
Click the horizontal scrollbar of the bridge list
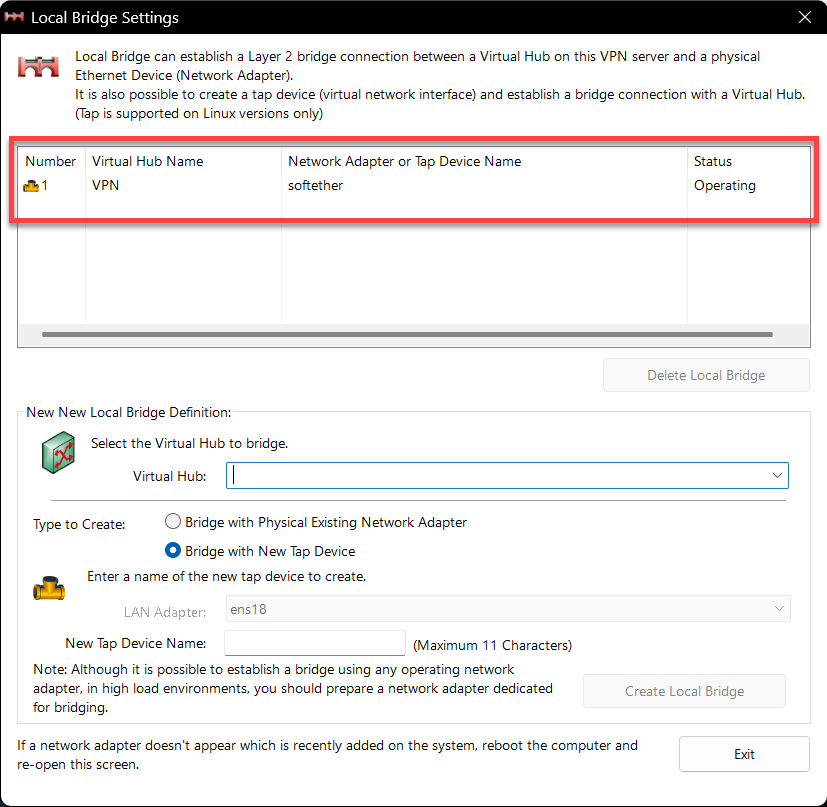click(x=407, y=334)
